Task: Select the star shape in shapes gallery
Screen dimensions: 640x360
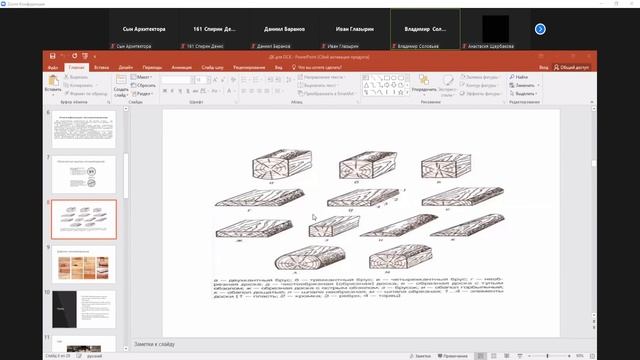Action: pyautogui.click(x=401, y=92)
